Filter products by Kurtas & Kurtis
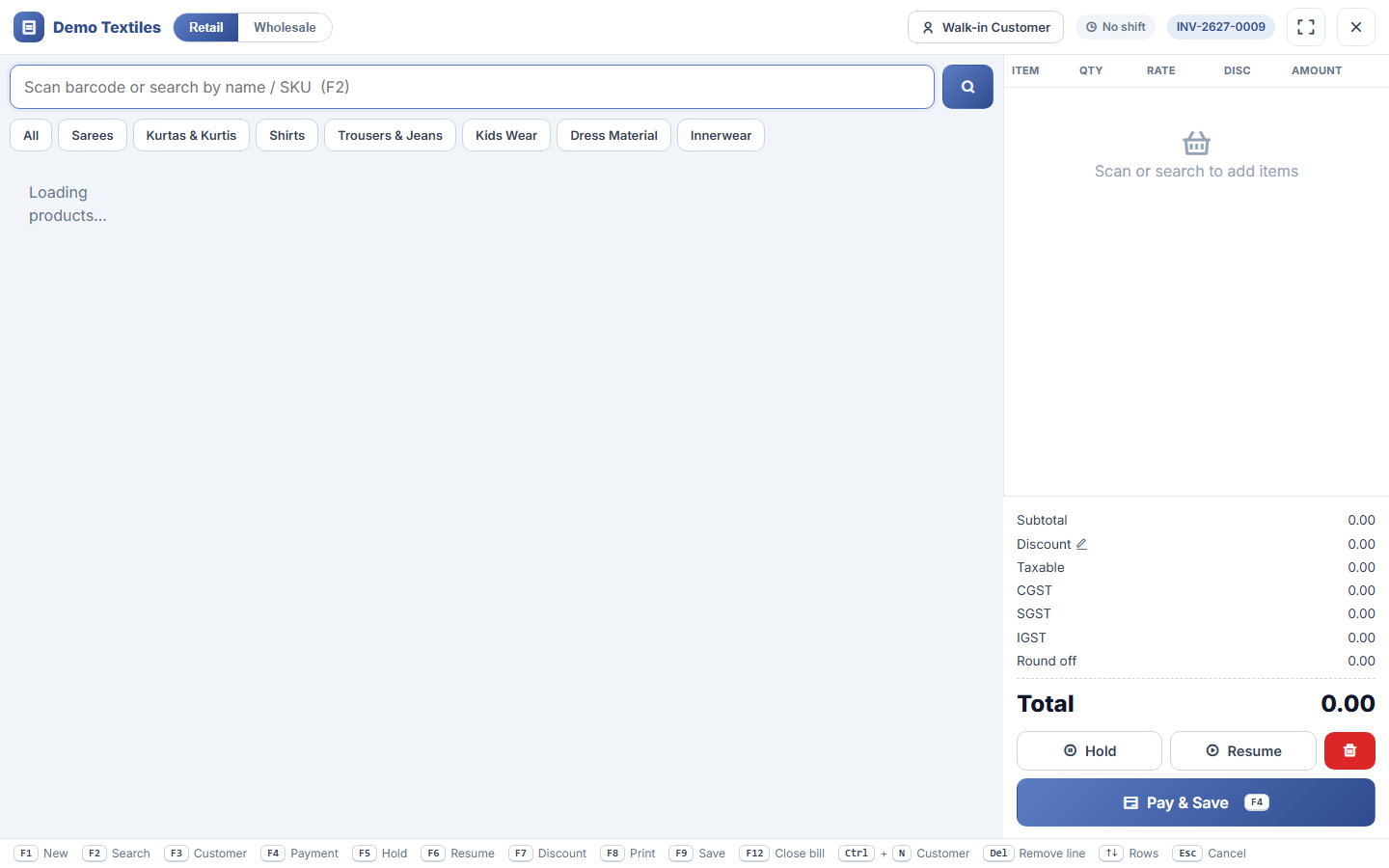The image size is (1389, 868). click(x=191, y=135)
